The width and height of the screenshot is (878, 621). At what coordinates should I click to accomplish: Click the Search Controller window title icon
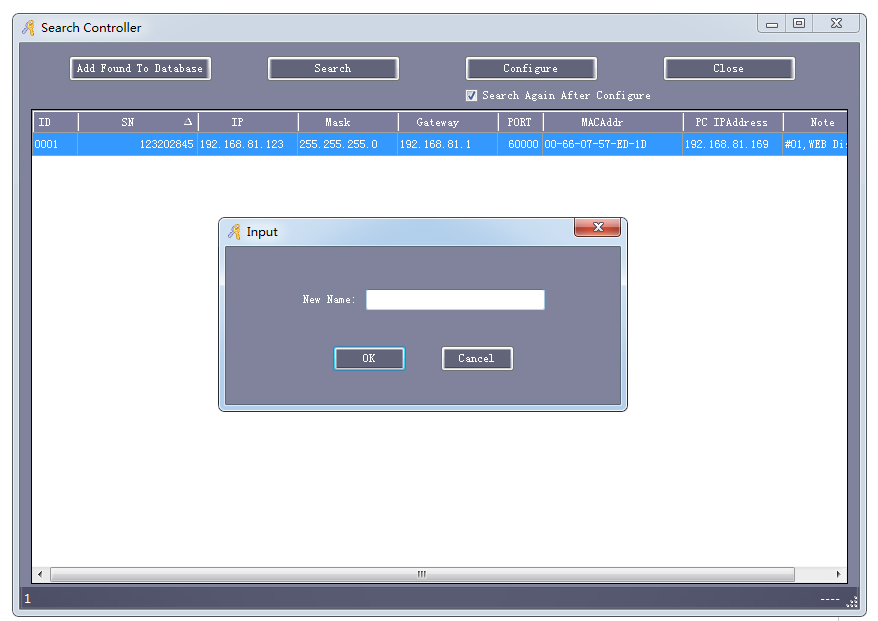point(28,28)
